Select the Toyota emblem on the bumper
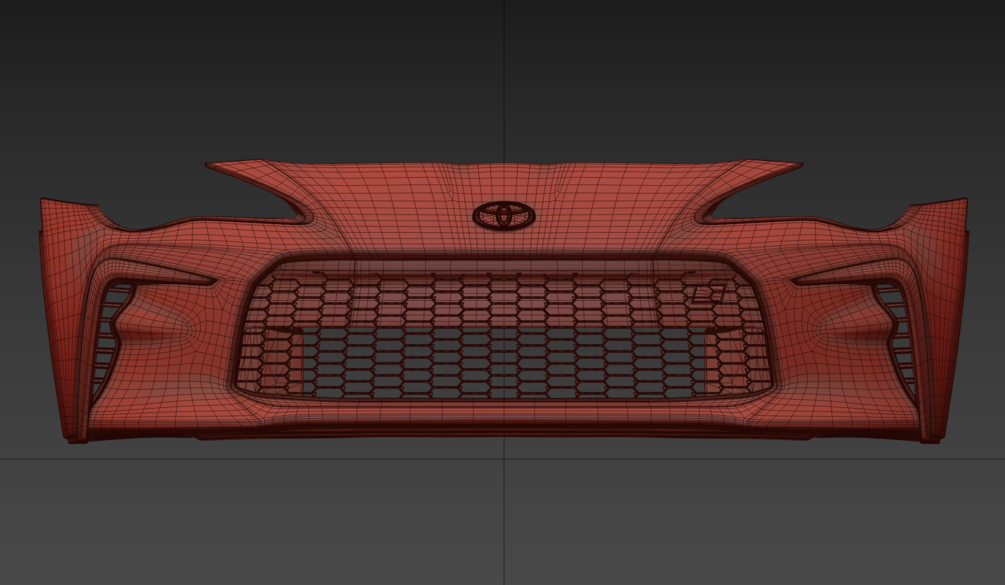Screen dimensions: 1005x585 pos(504,216)
